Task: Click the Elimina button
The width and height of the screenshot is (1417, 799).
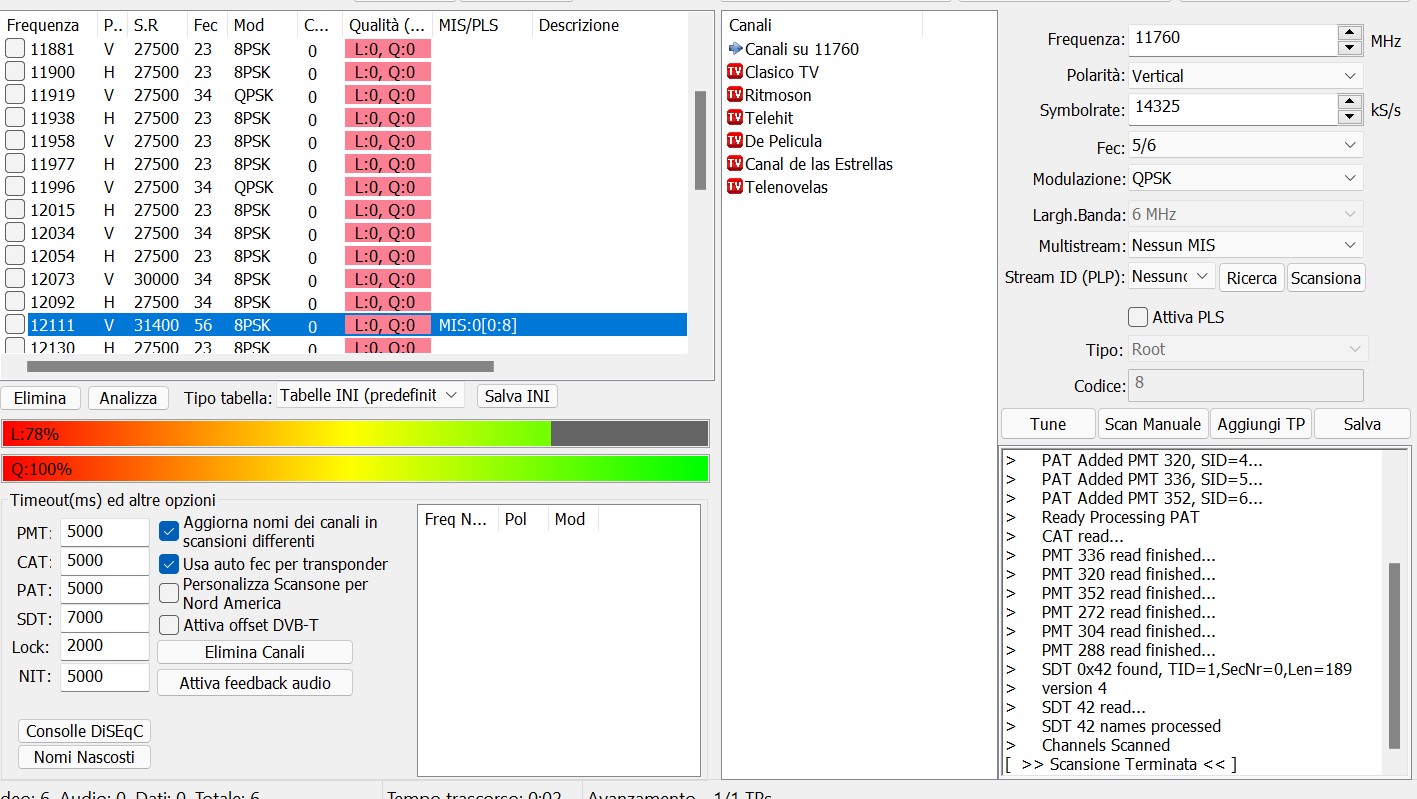Action: pyautogui.click(x=40, y=398)
